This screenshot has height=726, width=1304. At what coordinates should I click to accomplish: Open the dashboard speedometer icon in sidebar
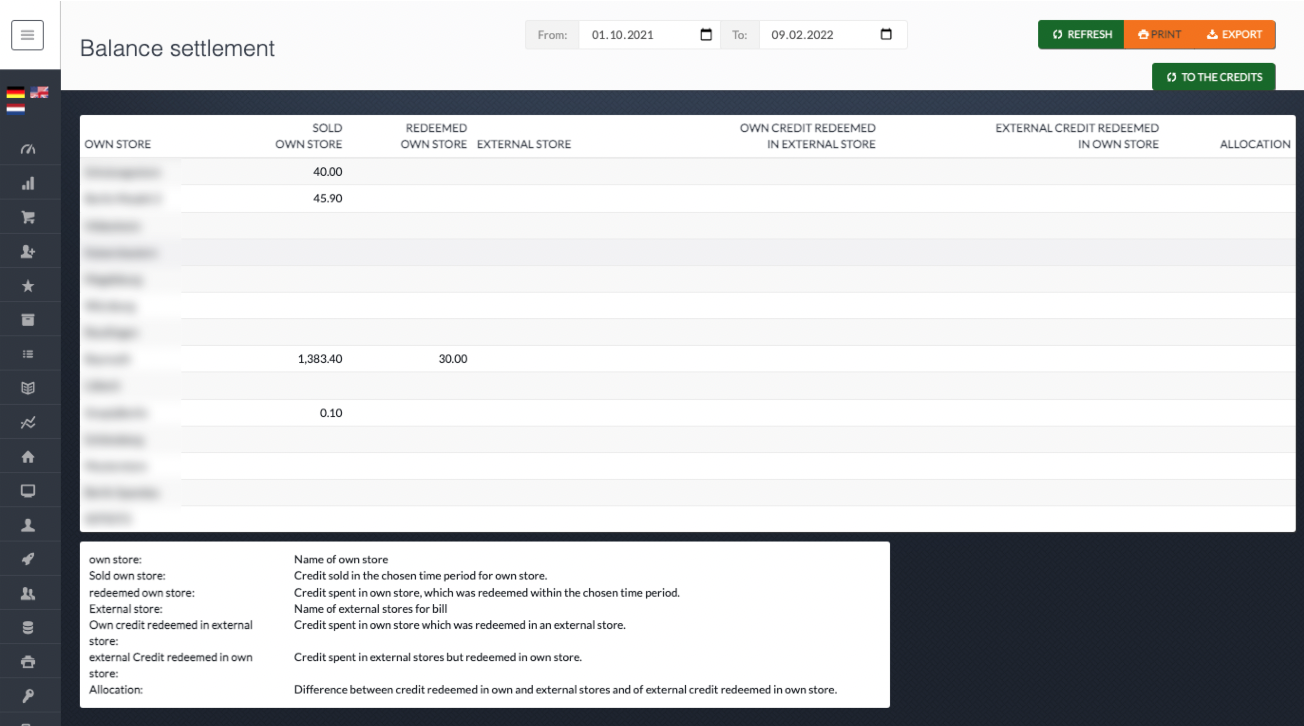point(29,150)
